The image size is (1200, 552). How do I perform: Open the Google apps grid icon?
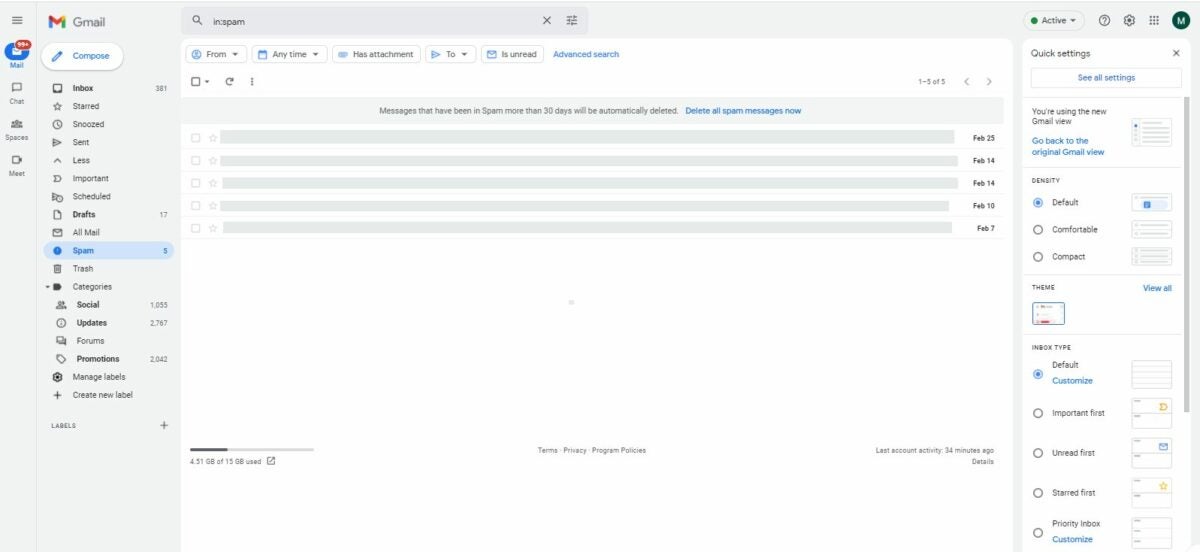[x=1154, y=20]
